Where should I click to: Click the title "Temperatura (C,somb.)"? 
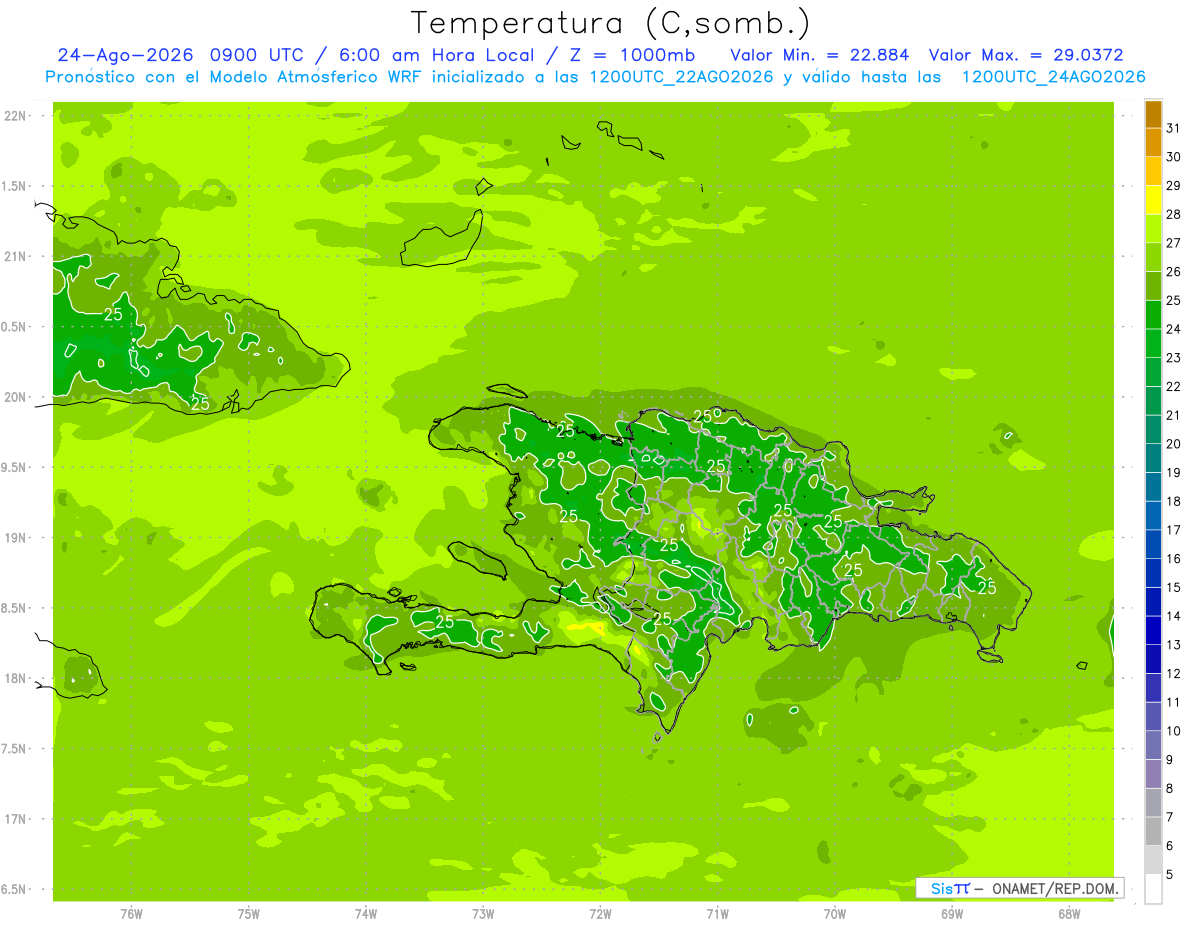tap(611, 23)
